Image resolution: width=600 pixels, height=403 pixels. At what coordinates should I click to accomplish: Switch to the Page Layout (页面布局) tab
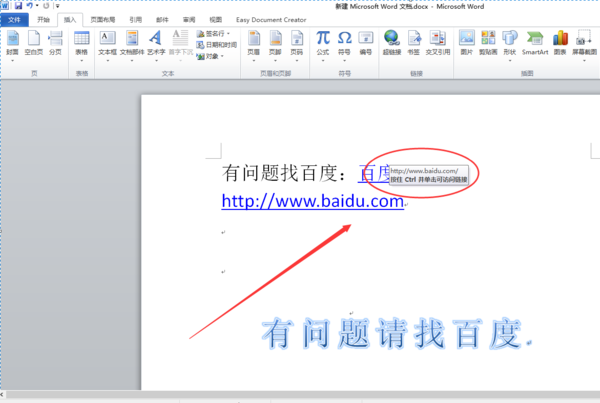(103, 20)
